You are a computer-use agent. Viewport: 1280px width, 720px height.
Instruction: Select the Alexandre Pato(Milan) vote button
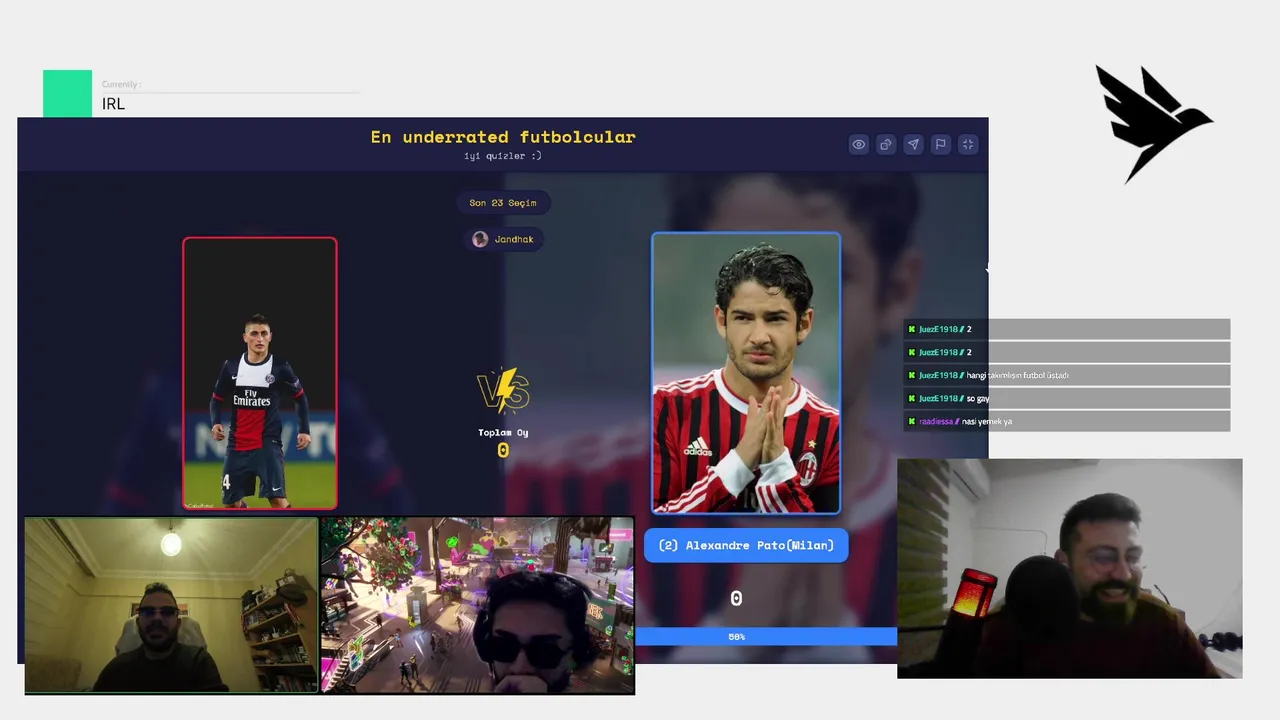(746, 545)
